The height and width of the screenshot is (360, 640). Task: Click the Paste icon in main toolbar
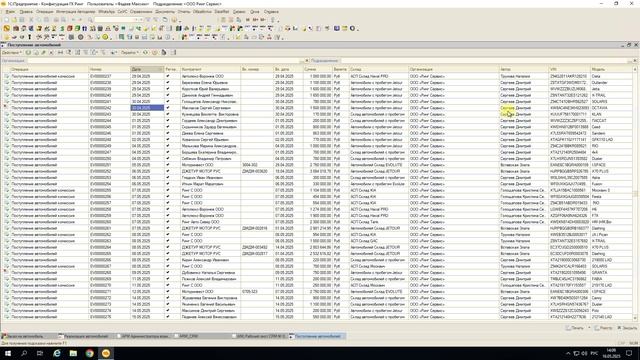47,20
